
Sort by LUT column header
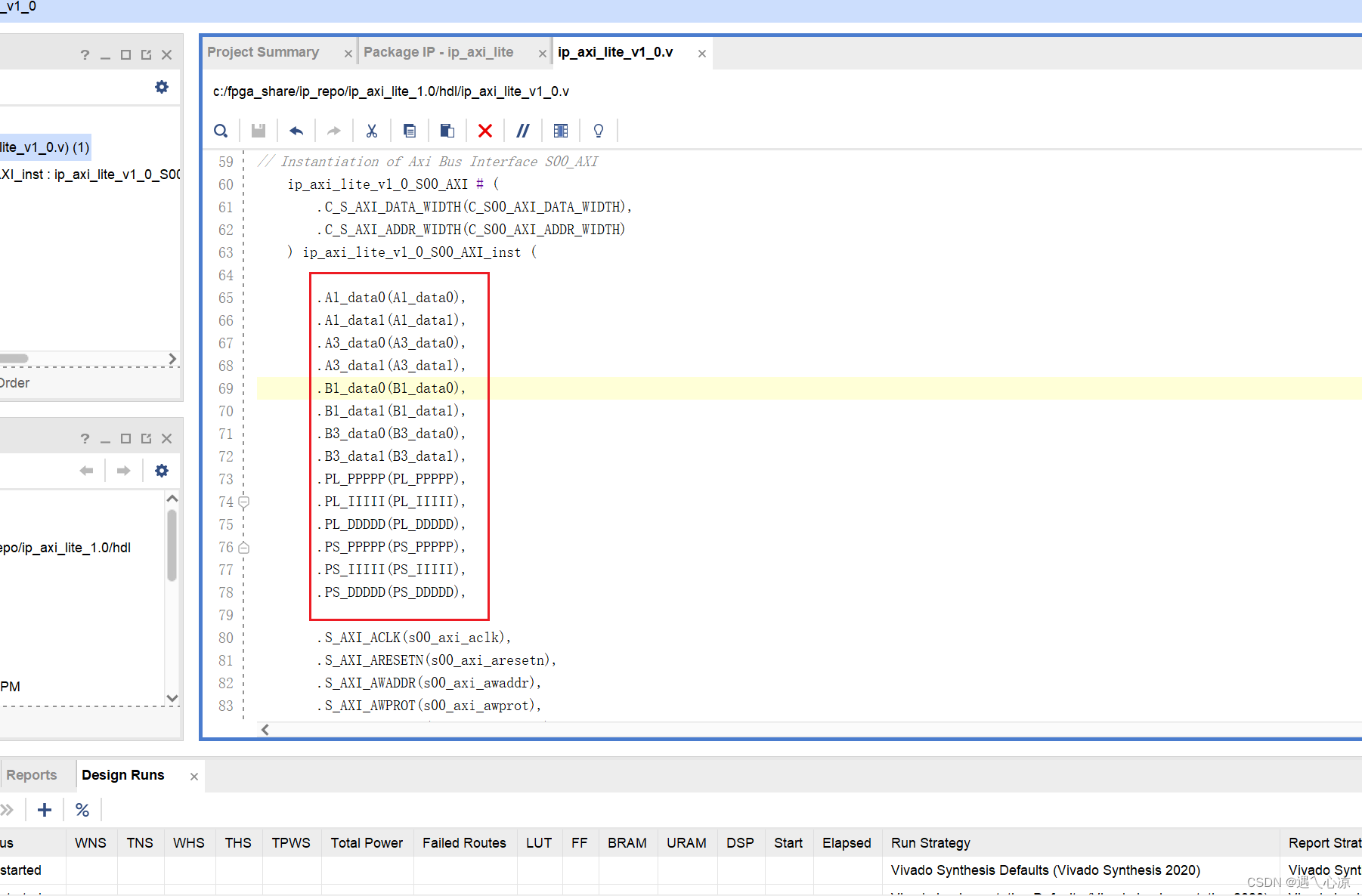[539, 843]
